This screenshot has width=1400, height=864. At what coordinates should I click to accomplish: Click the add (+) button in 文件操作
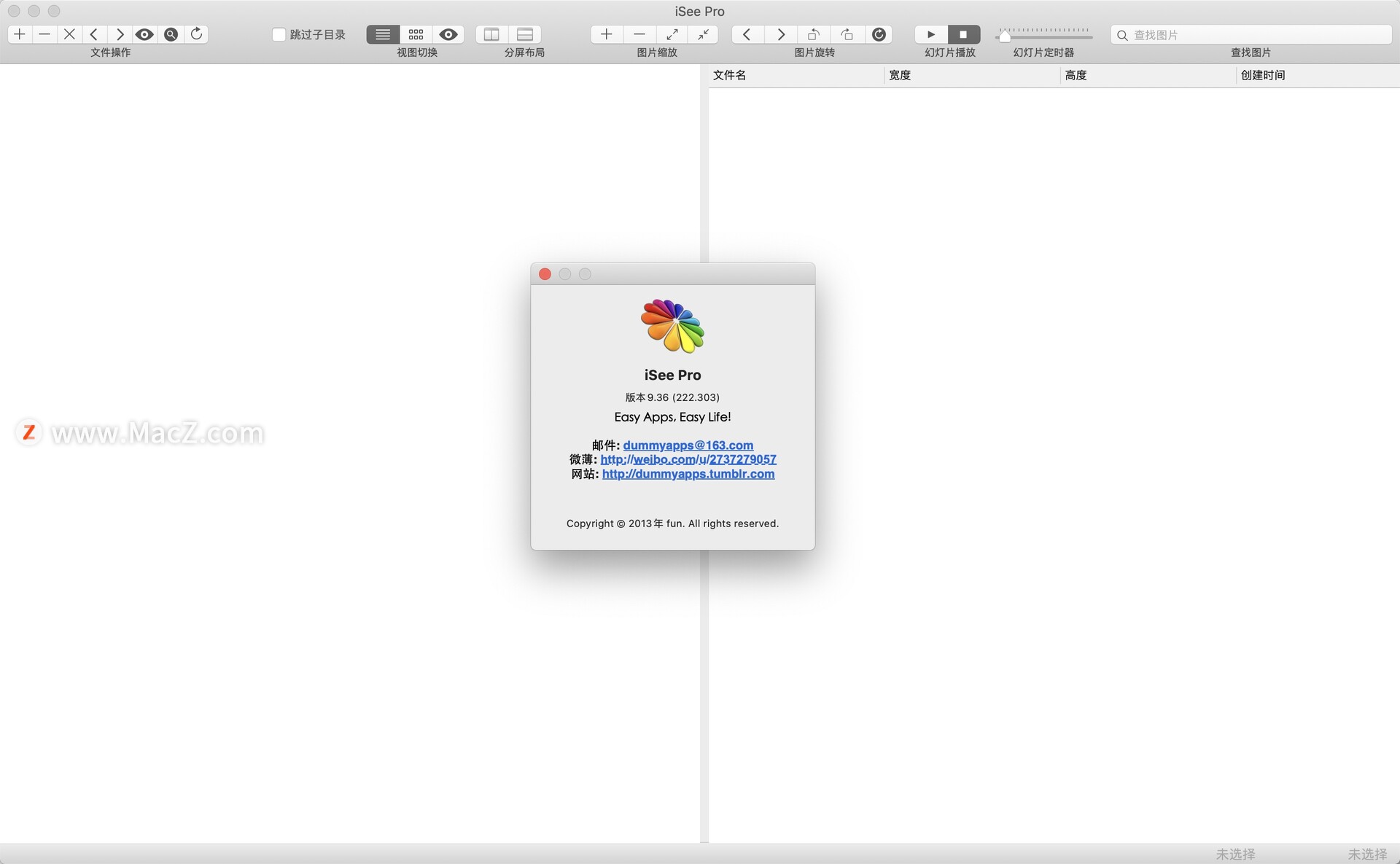pos(20,34)
